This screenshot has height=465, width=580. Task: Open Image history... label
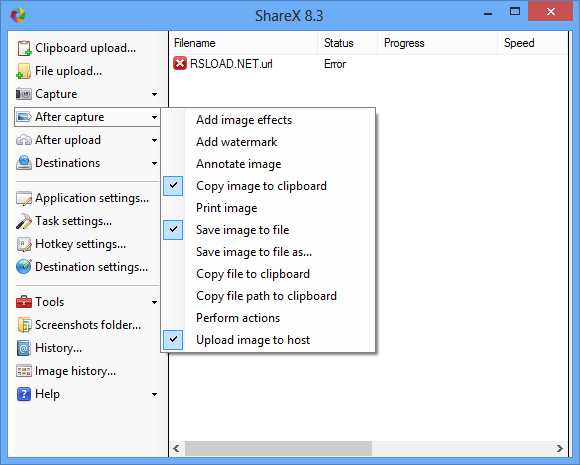coord(75,371)
